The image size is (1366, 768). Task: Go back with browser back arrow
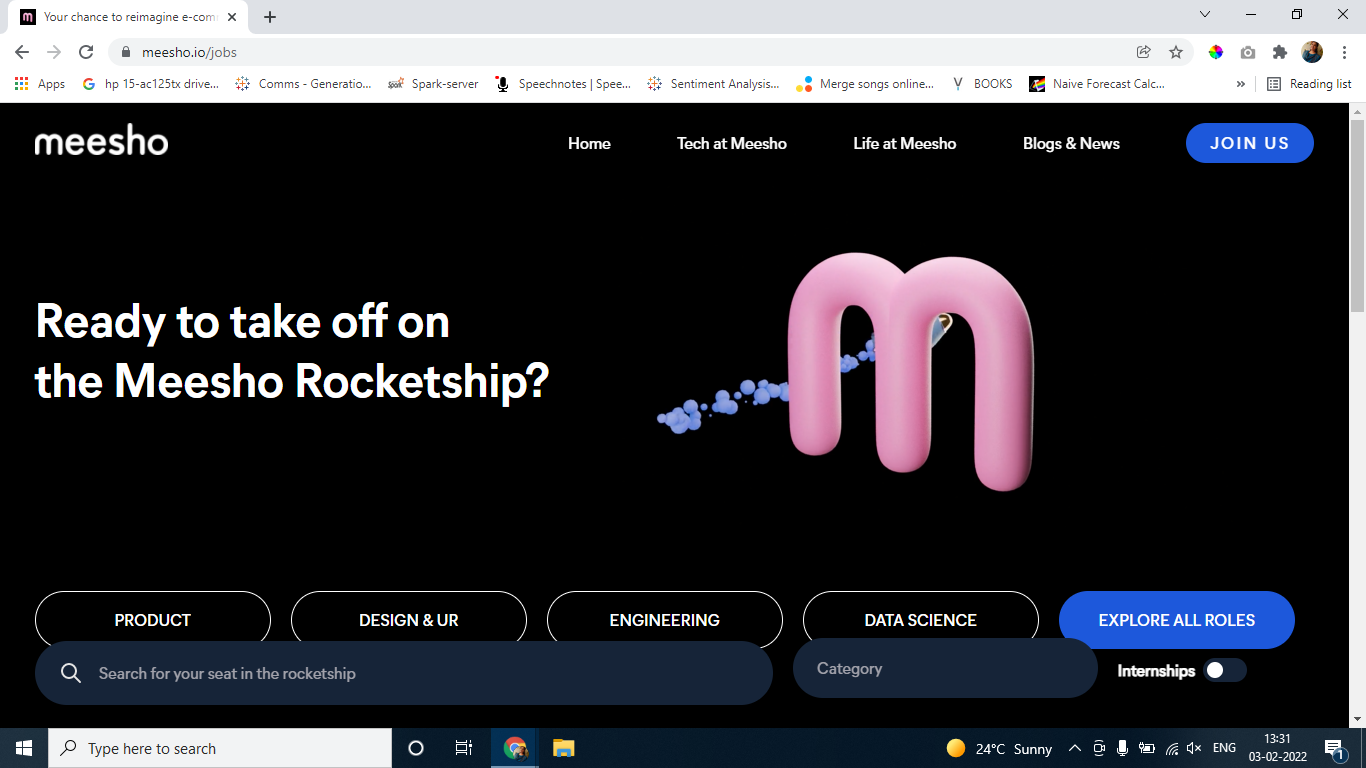click(x=22, y=52)
